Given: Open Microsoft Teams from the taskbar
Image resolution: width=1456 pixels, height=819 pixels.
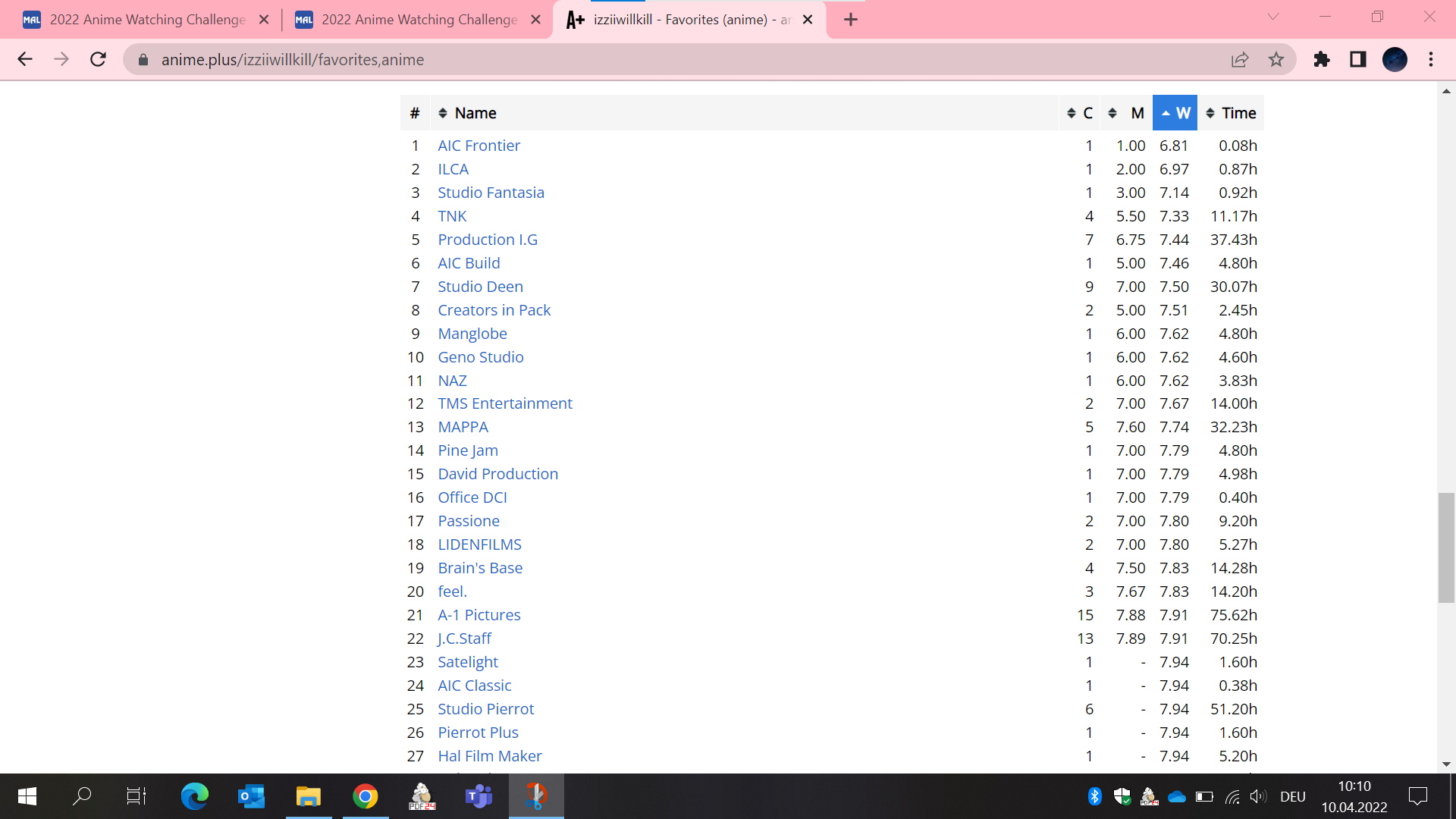Looking at the screenshot, I should click(x=479, y=796).
